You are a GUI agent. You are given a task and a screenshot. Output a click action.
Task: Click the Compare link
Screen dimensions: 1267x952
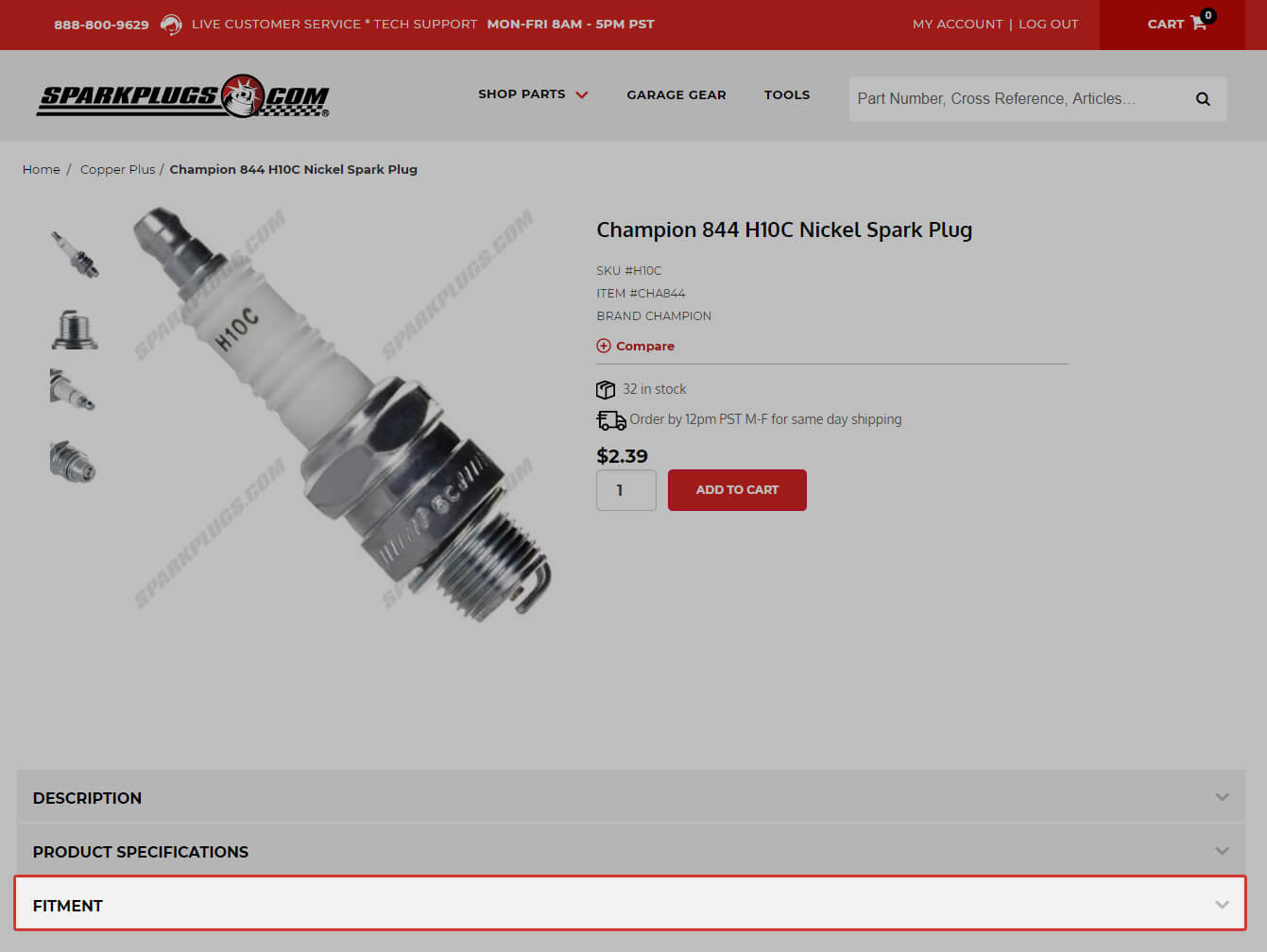coord(645,346)
